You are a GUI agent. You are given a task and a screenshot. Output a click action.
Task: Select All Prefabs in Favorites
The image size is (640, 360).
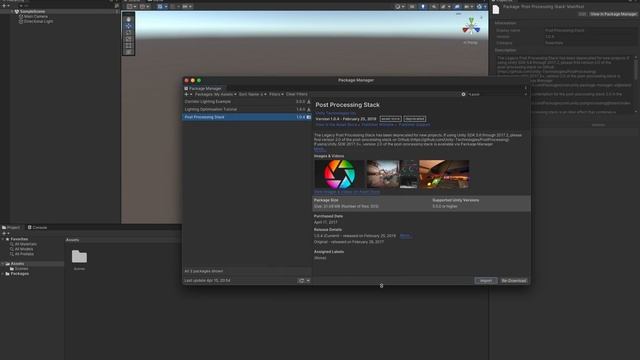(x=22, y=254)
